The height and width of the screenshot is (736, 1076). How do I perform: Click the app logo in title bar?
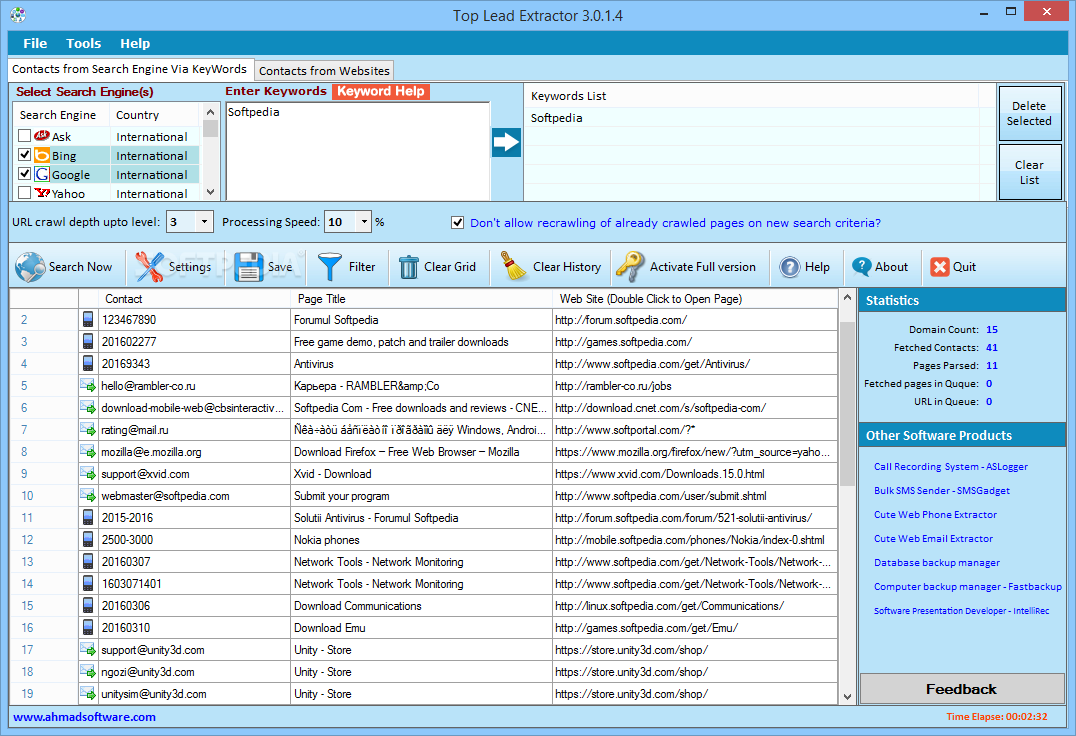point(18,14)
